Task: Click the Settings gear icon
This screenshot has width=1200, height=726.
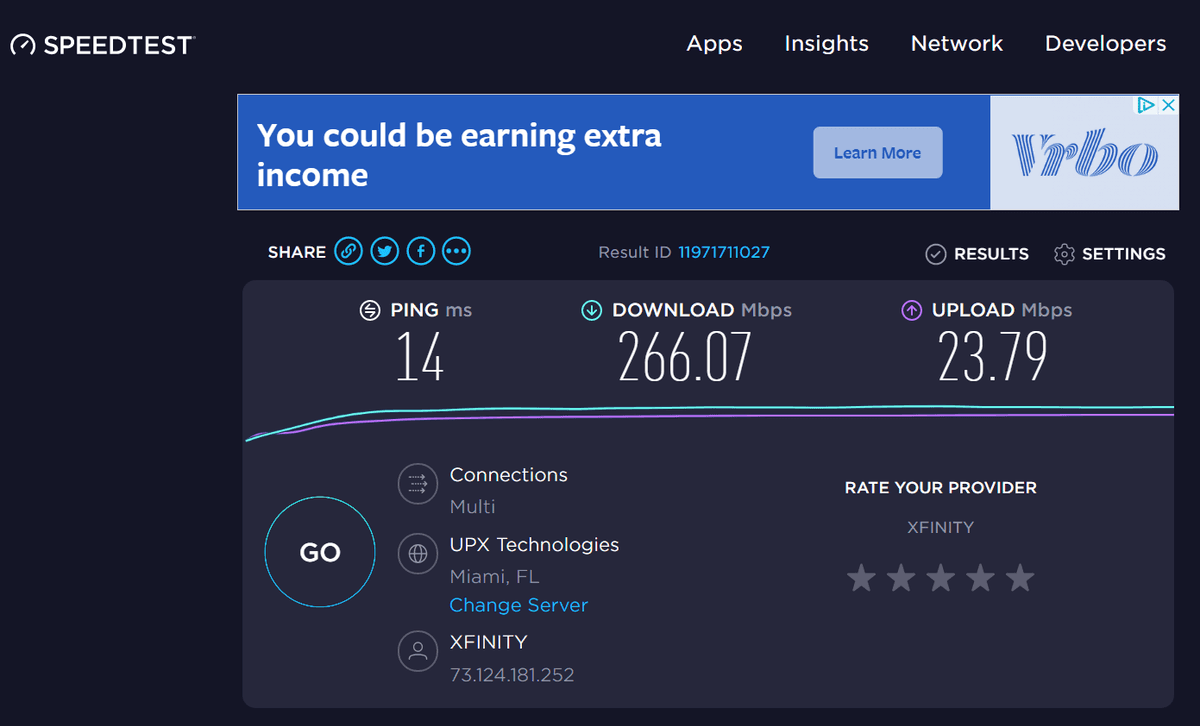Action: [x=1064, y=254]
